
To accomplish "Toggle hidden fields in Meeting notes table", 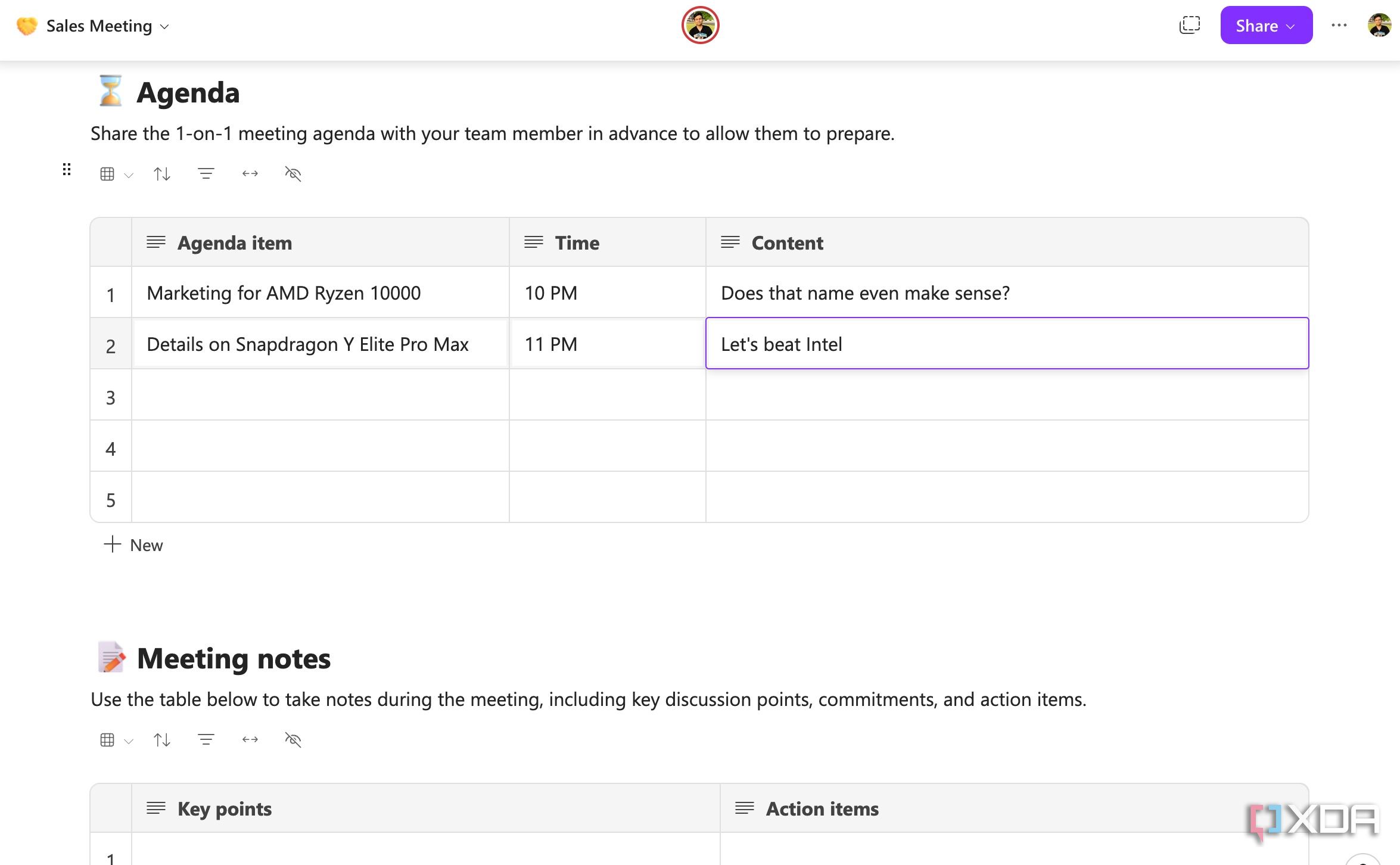I will coord(293,740).
